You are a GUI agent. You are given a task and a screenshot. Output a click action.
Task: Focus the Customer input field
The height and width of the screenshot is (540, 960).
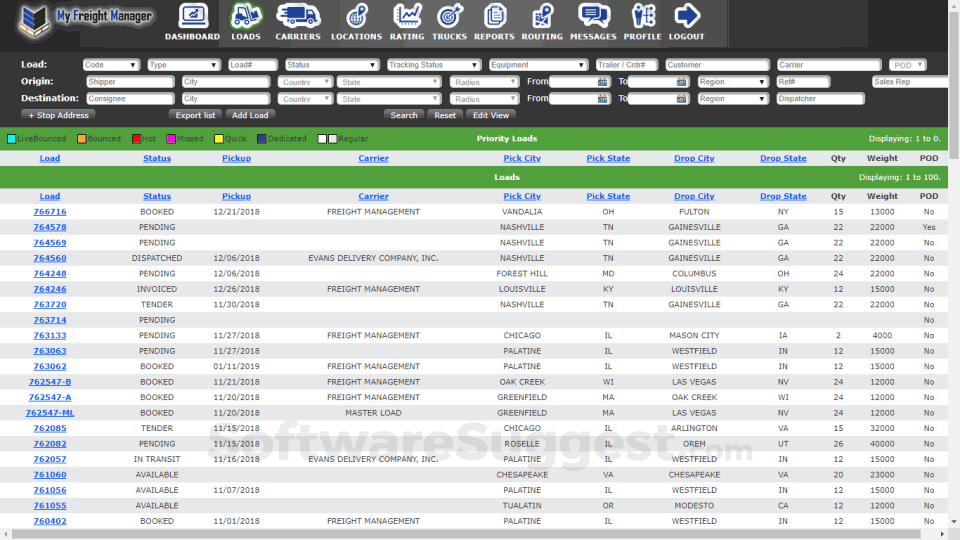point(717,65)
